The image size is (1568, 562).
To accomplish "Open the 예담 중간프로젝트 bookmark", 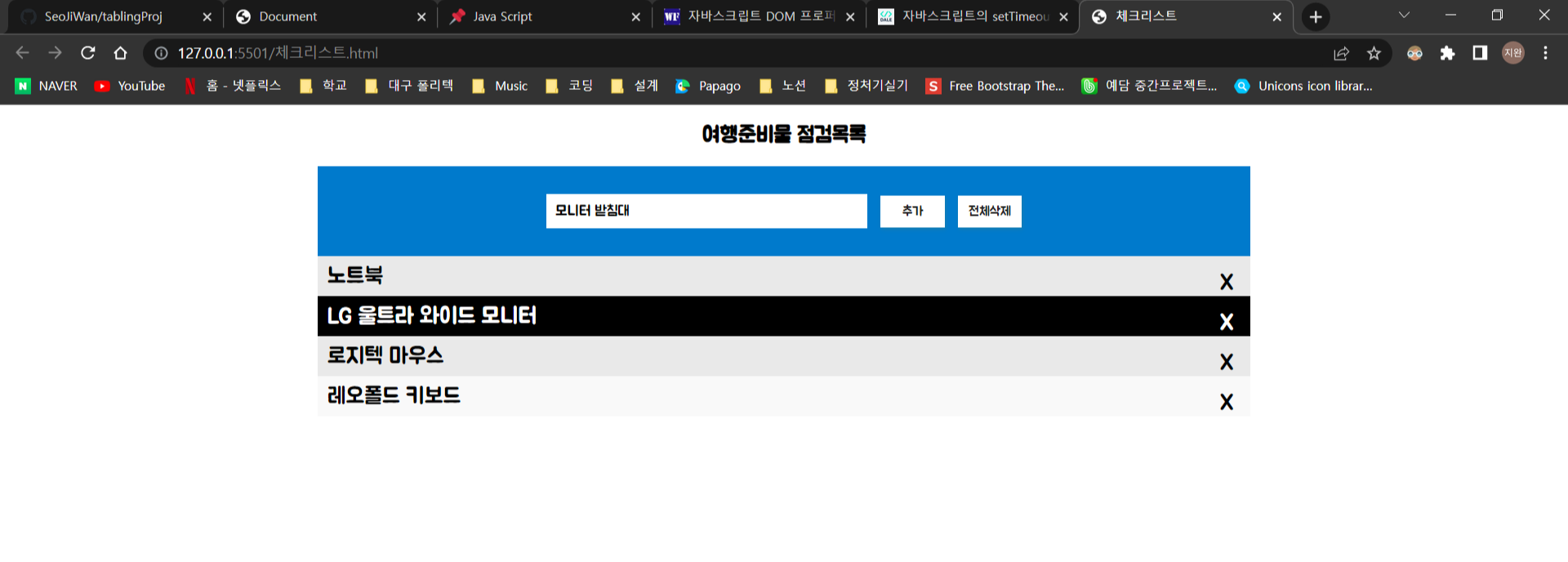I will click(1149, 86).
